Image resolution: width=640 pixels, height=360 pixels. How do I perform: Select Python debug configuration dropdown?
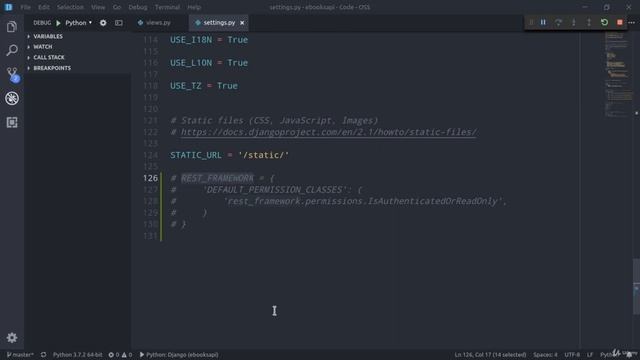click(x=78, y=23)
